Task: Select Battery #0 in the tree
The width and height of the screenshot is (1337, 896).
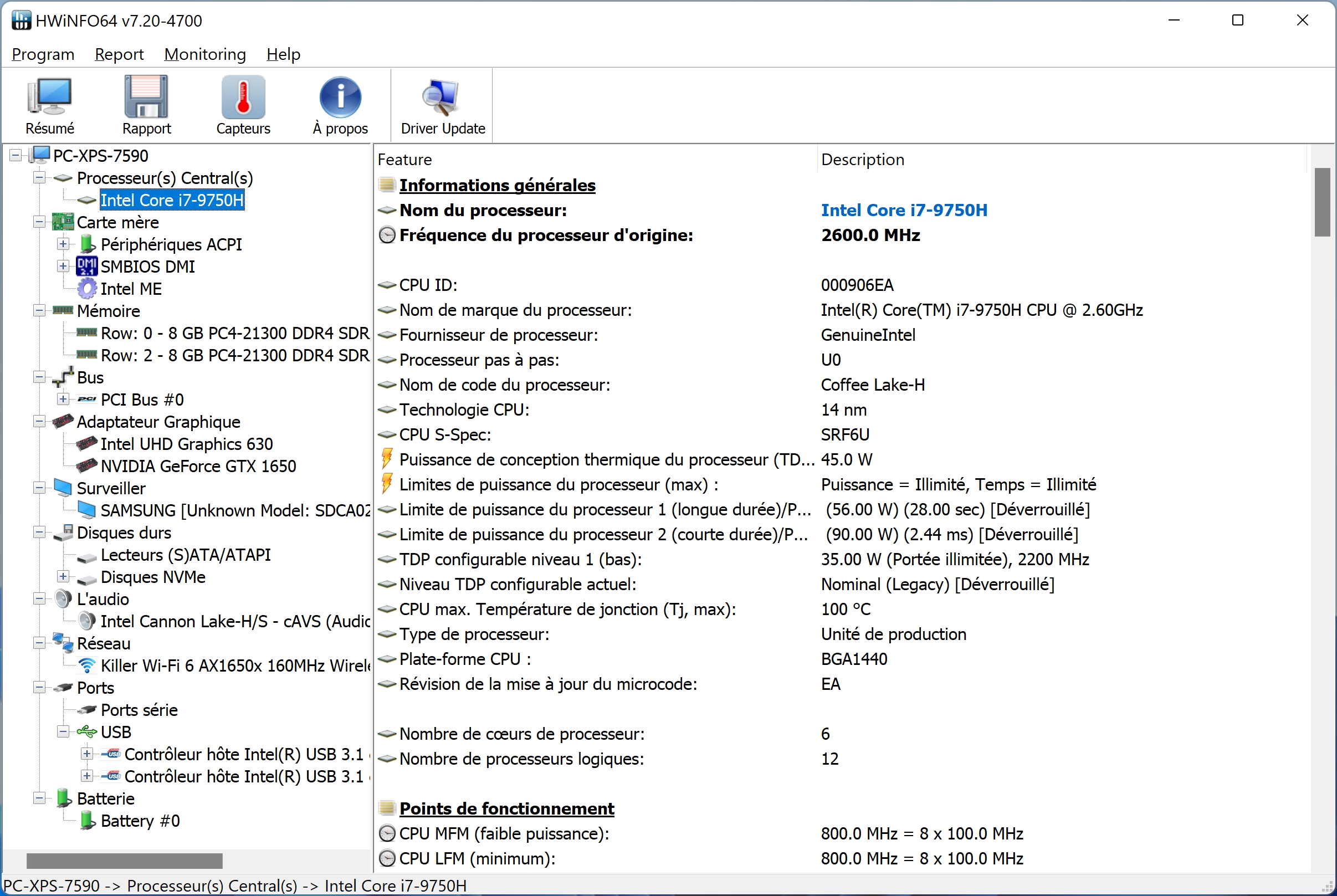Action: point(140,821)
